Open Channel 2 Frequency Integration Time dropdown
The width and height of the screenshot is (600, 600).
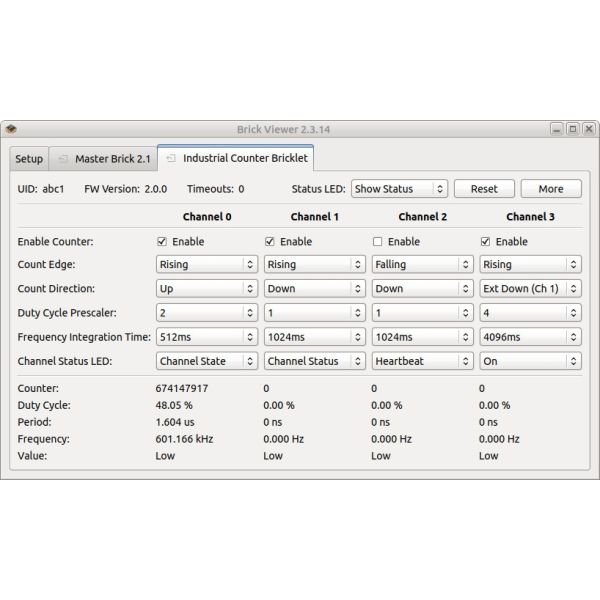click(422, 337)
